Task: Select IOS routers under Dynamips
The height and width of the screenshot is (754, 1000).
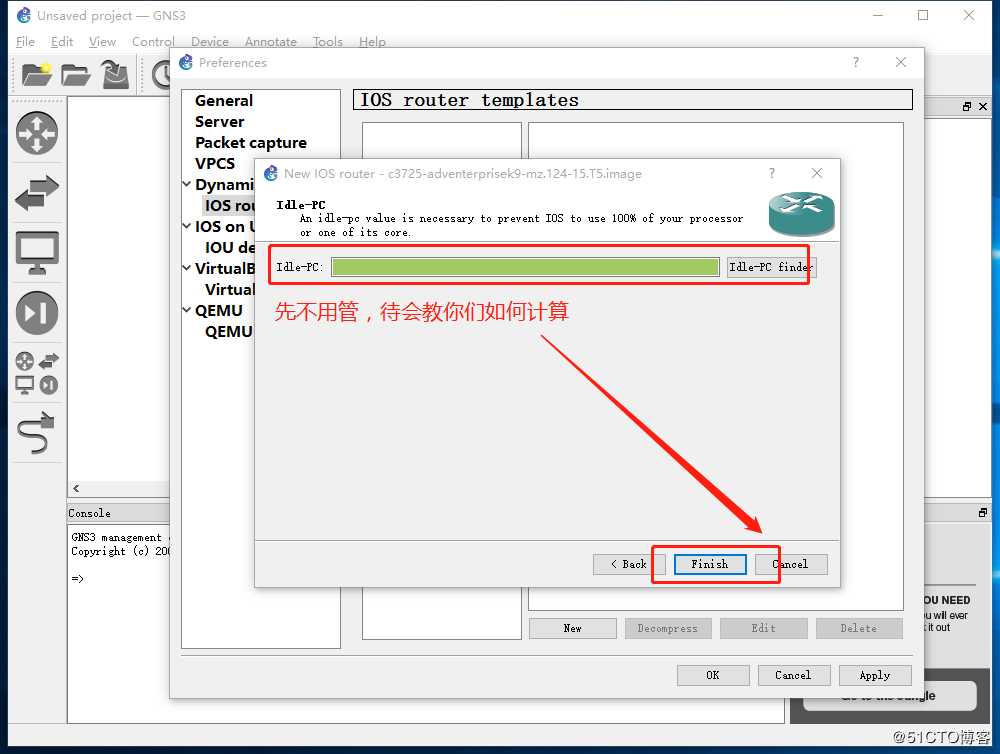Action: tap(229, 205)
